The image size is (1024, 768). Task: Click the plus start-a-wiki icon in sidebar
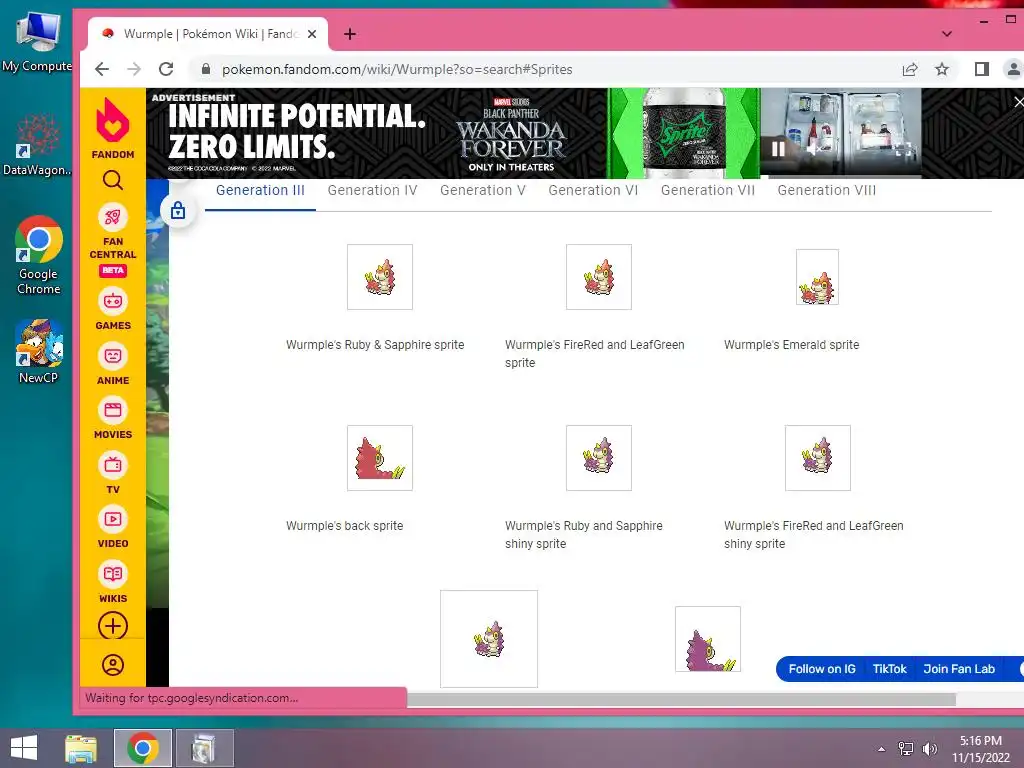coord(113,626)
